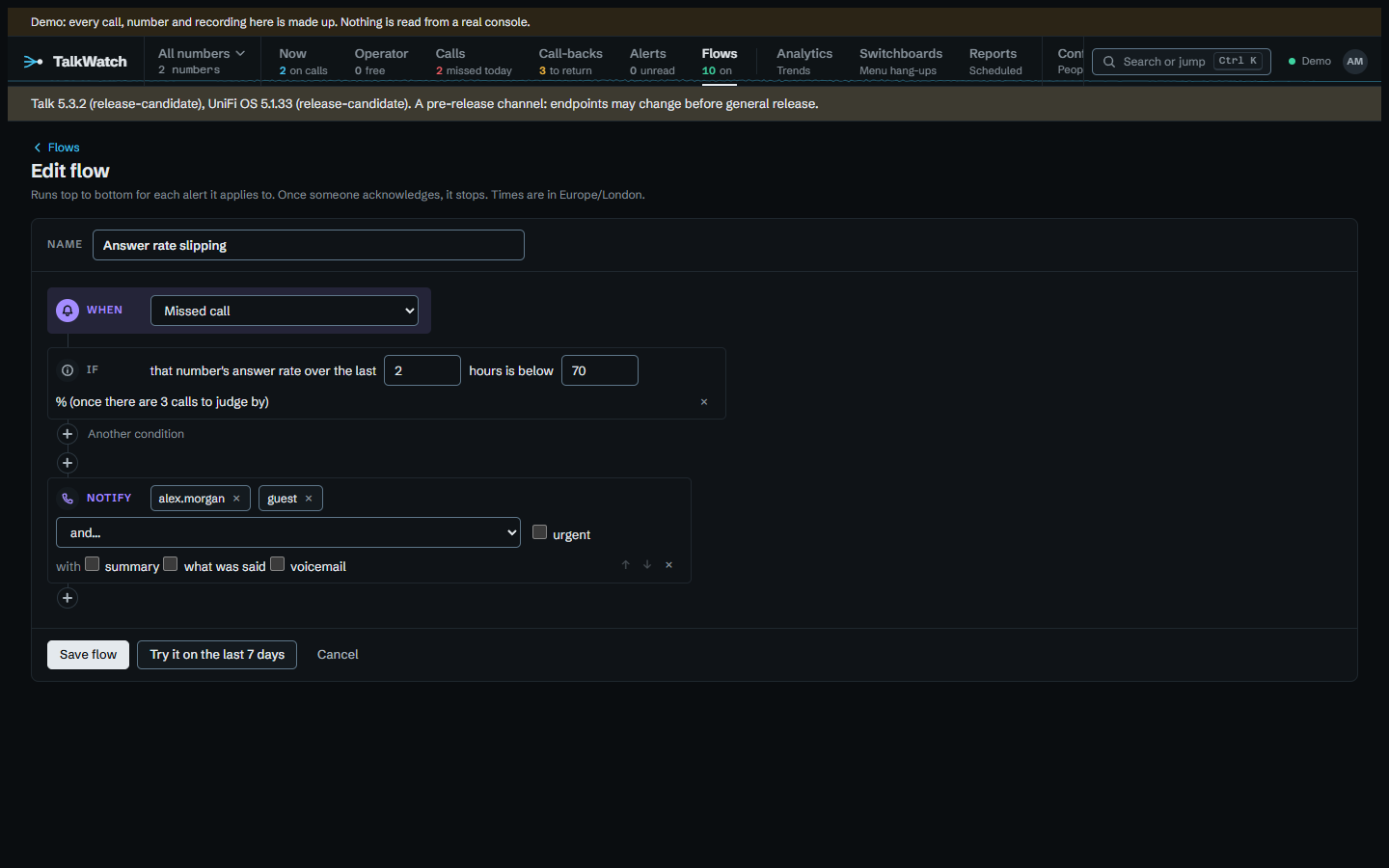1389x868 pixels.
Task: Click the Ctrl K shortcut badge
Action: point(1238,61)
